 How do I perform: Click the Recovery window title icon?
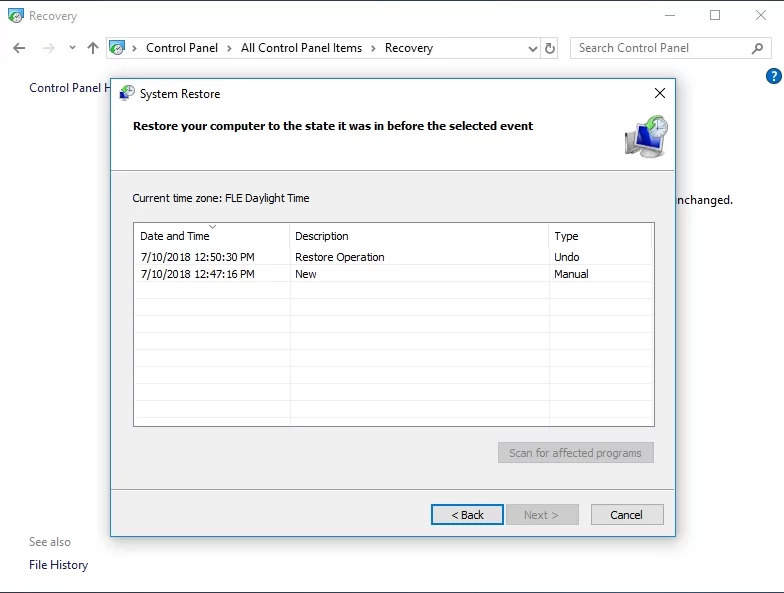(16, 16)
